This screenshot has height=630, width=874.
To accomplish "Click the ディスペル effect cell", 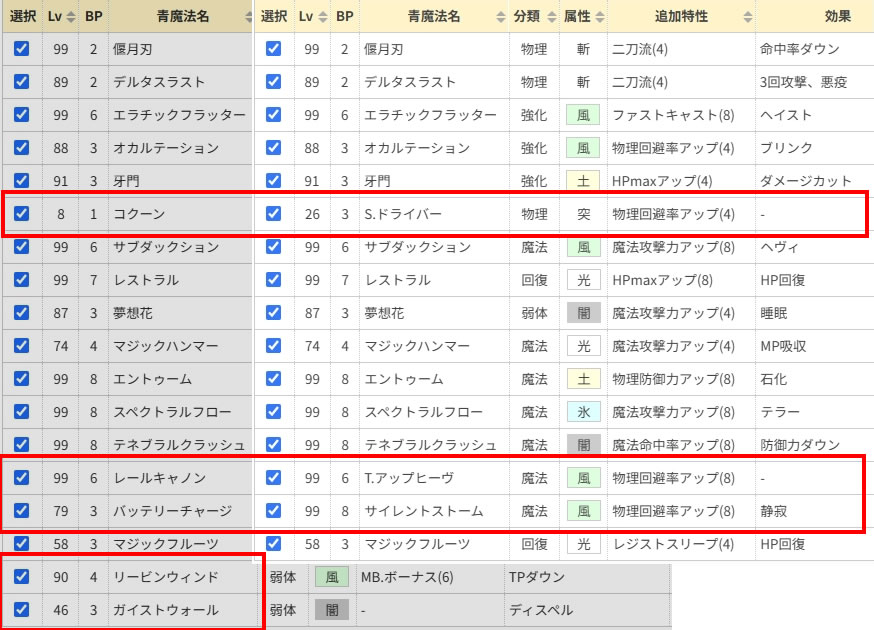I will point(538,610).
